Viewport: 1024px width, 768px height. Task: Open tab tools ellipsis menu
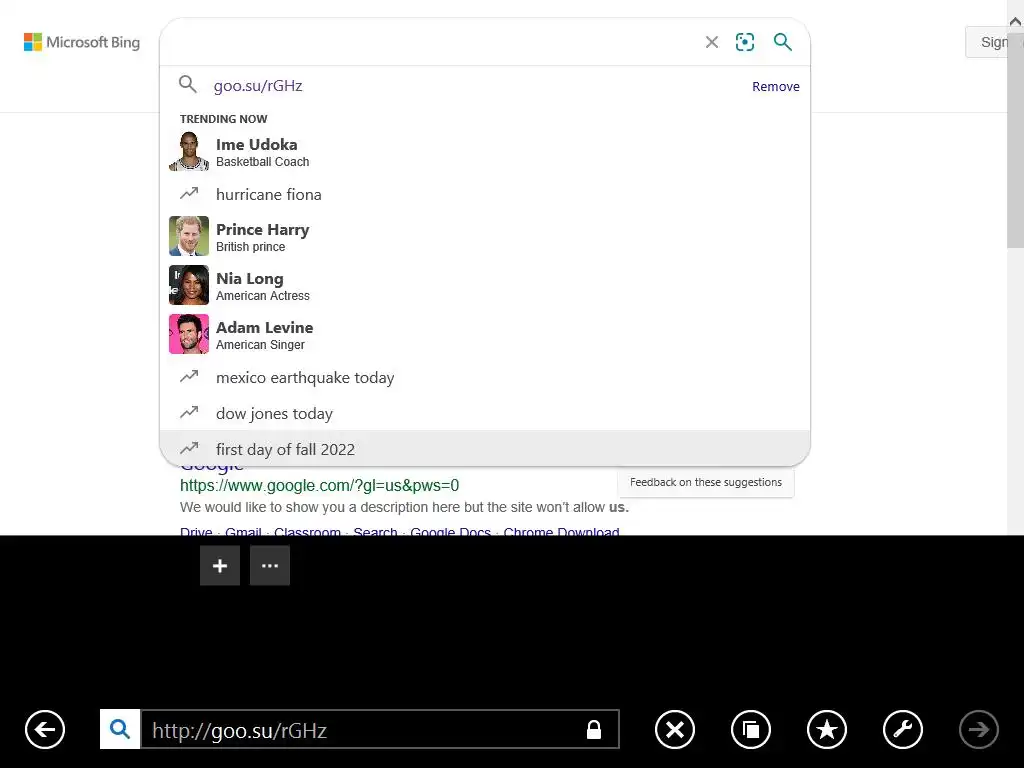tap(270, 566)
